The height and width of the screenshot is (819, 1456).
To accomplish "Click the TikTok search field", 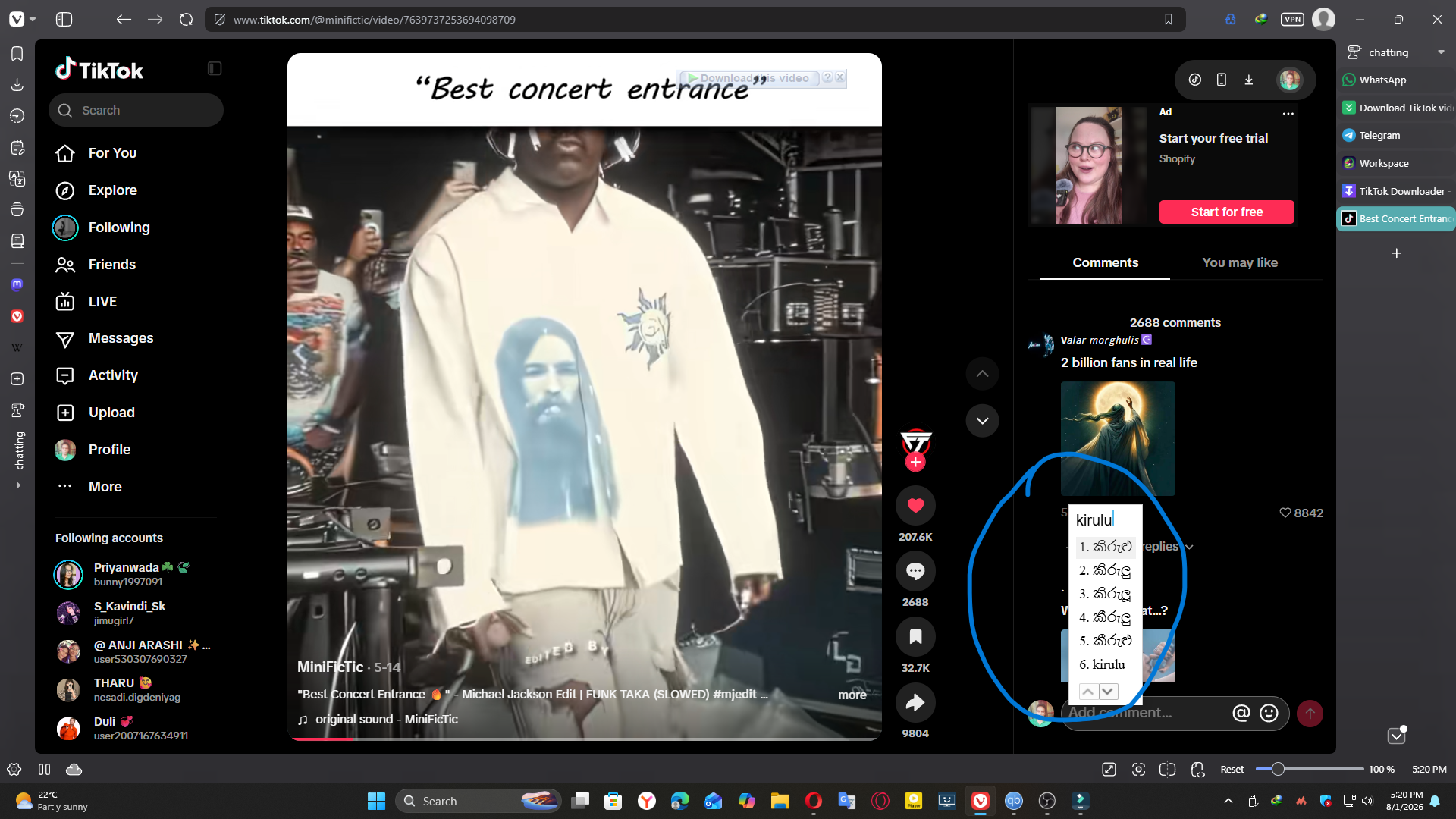I will [x=136, y=111].
